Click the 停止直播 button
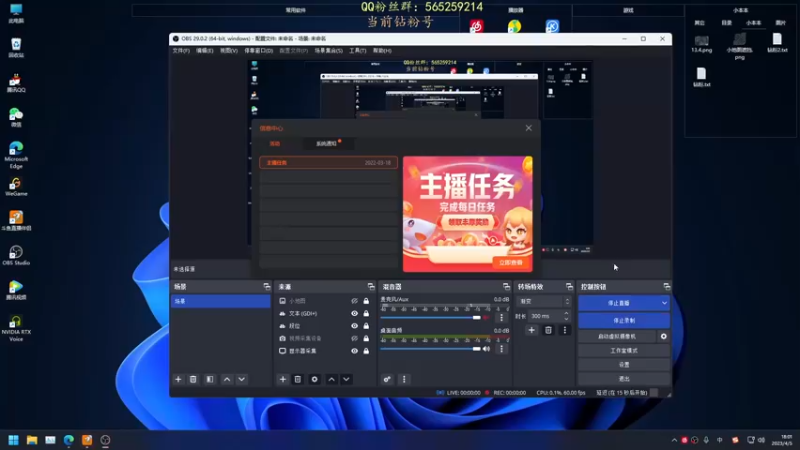Screen dimensions: 800x450 [x=619, y=303]
